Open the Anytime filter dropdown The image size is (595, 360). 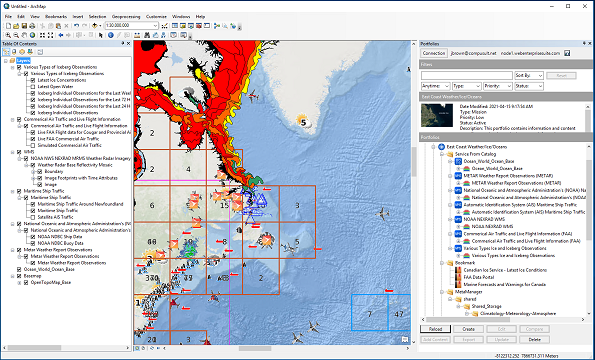[436, 86]
